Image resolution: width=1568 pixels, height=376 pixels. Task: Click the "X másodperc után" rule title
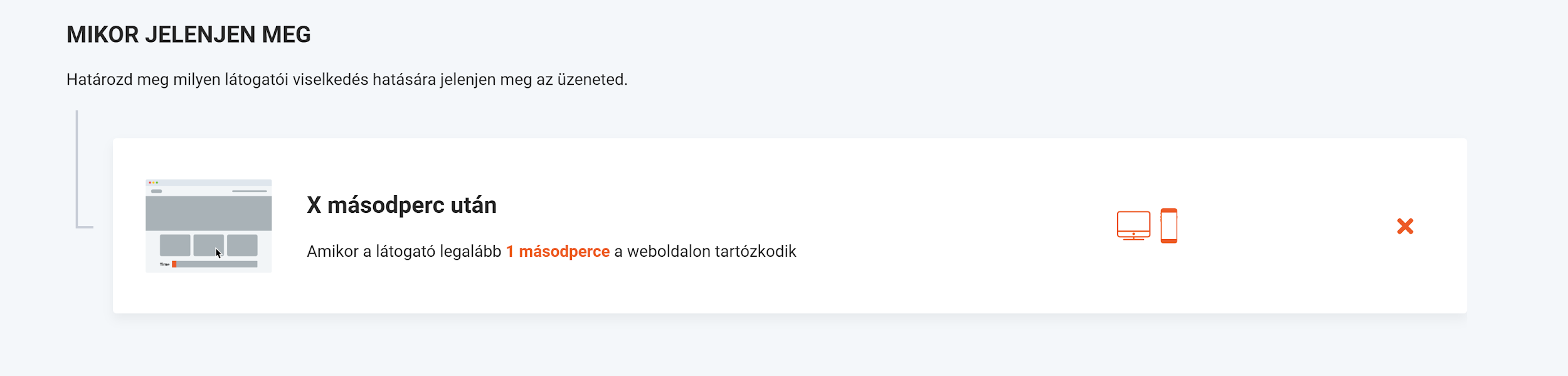(x=401, y=205)
